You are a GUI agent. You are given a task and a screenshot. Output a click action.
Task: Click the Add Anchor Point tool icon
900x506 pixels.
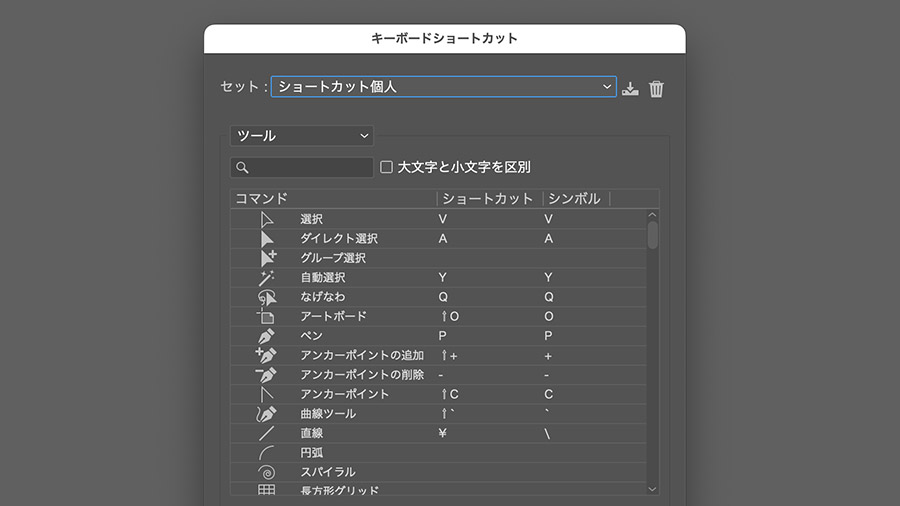(266, 355)
